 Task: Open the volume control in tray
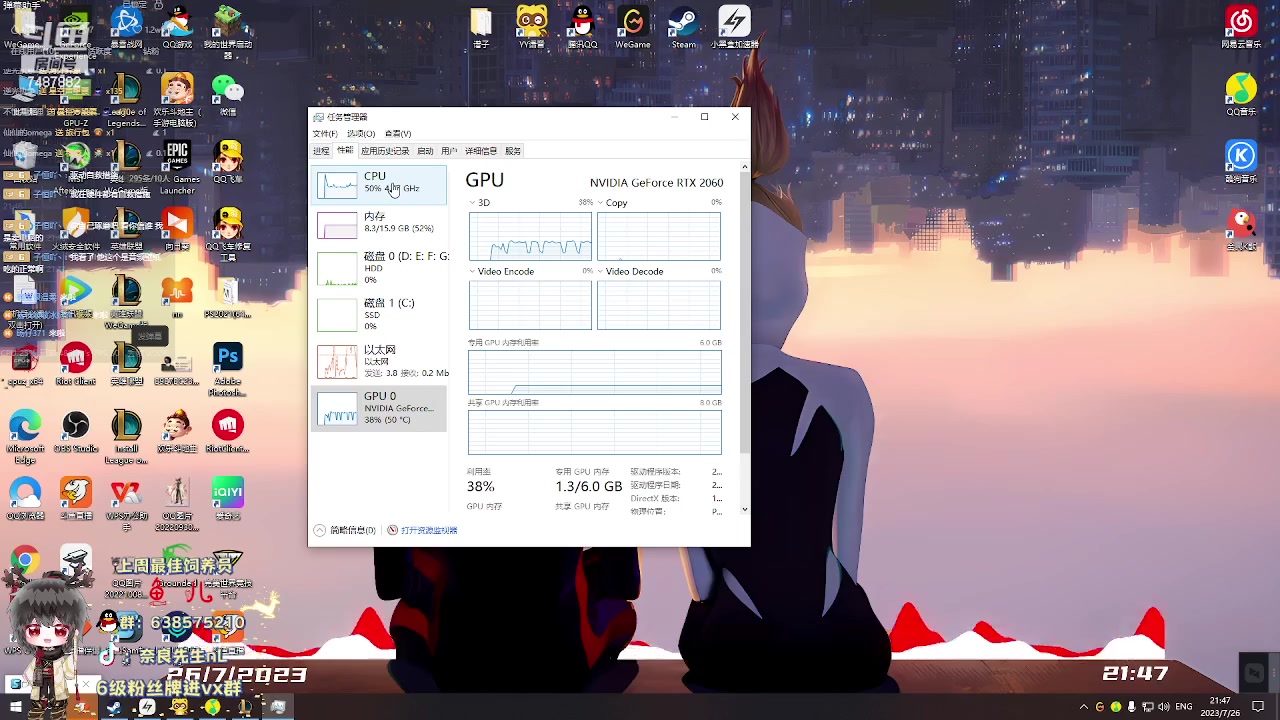[1163, 707]
